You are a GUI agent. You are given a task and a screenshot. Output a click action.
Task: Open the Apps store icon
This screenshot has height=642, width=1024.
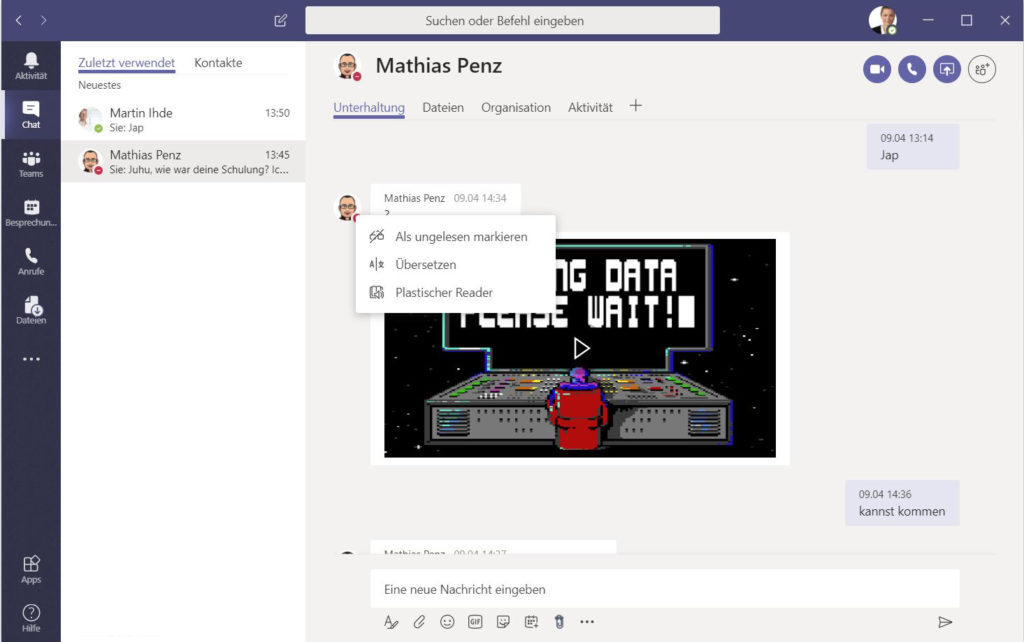coord(31,569)
